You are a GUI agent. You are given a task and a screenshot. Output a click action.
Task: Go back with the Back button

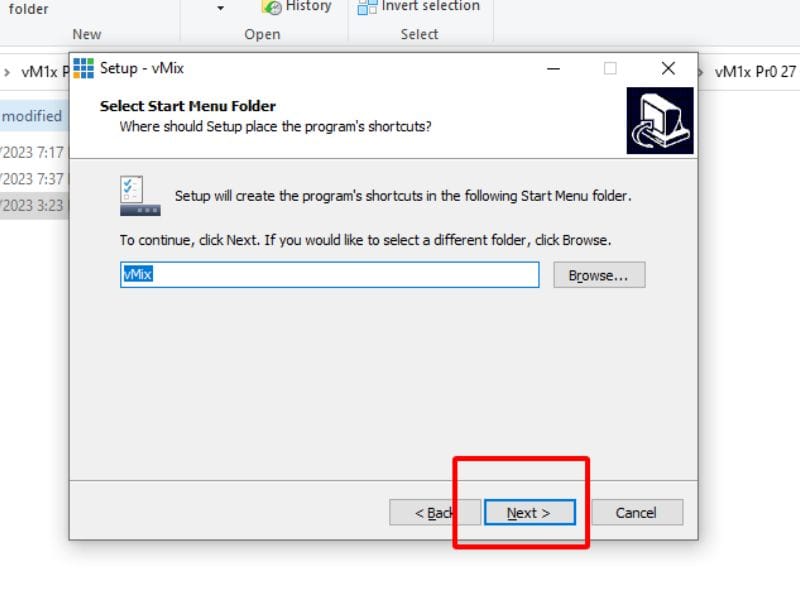[x=435, y=512]
